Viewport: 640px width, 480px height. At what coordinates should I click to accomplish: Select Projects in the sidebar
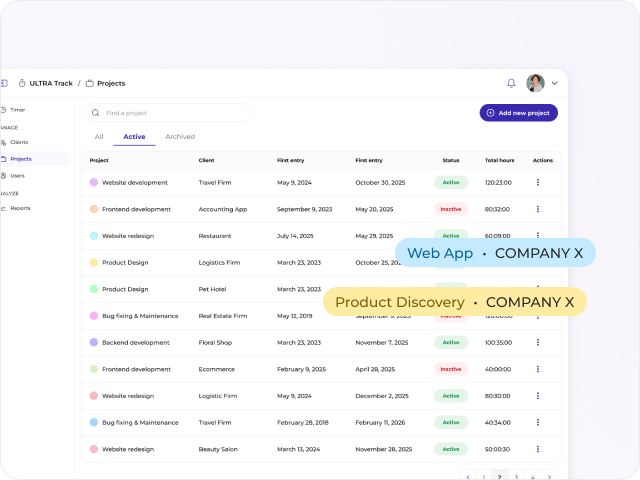pyautogui.click(x=21, y=159)
